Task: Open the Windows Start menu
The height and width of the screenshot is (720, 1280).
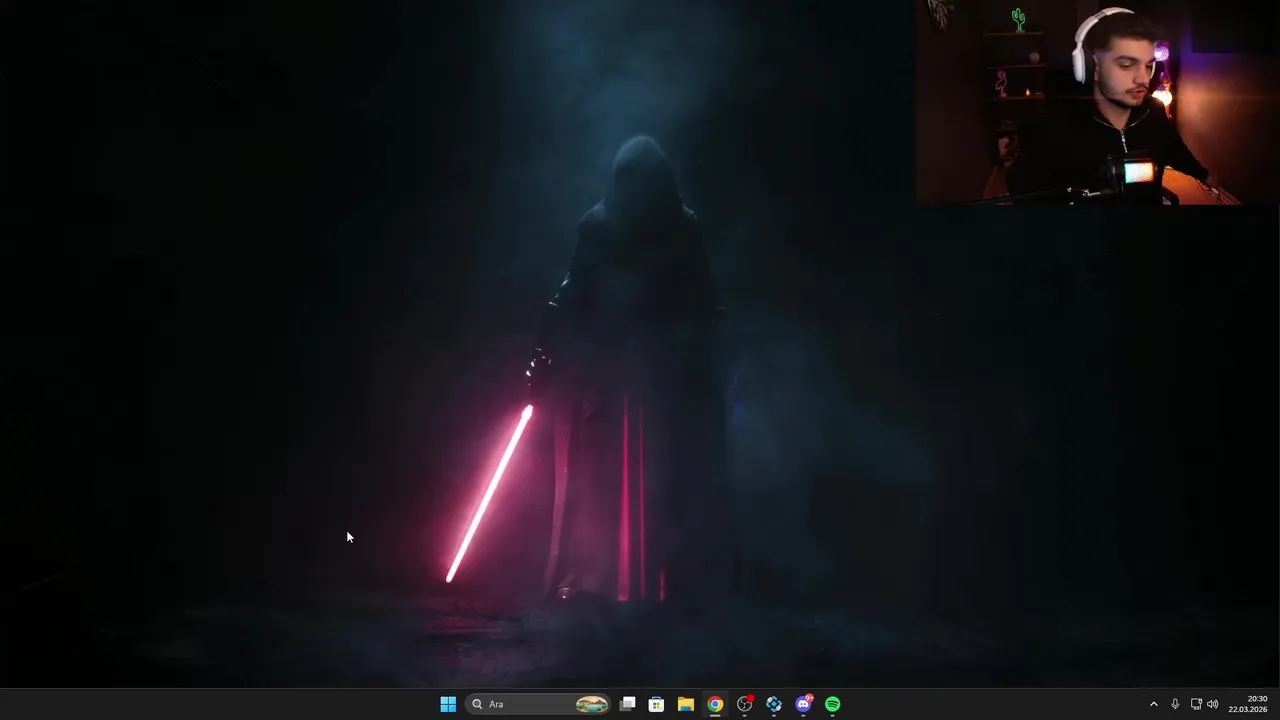Action: tap(448, 704)
